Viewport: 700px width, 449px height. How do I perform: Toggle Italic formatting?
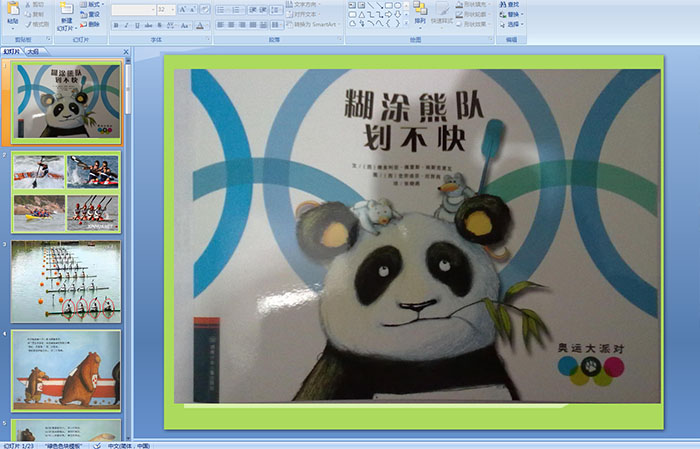tap(126, 25)
